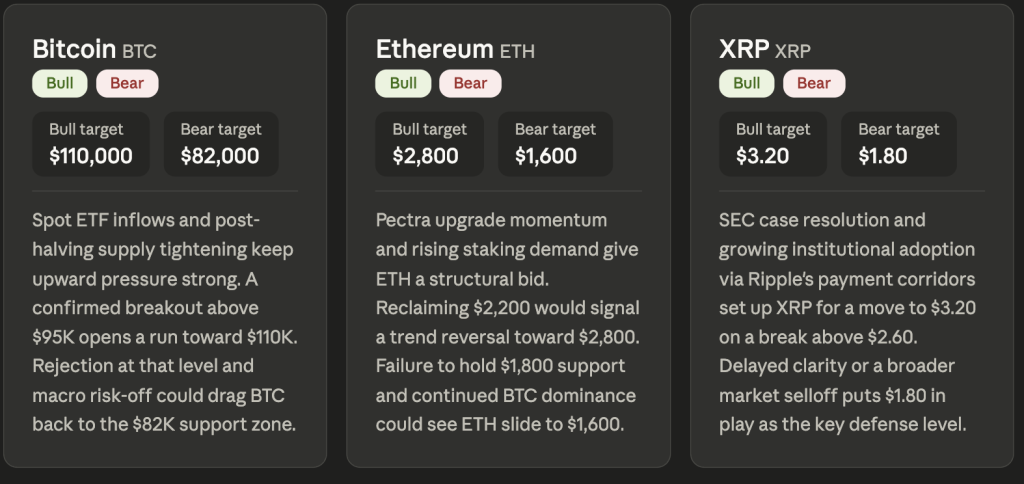Image resolution: width=1024 pixels, height=484 pixels.
Task: Click the Bitcoin card heading
Action: pos(75,49)
